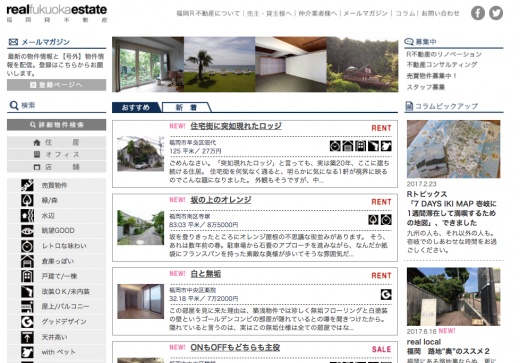Viewport: 520px width, 363px height.
Task: Select the 住居 search button
Action: coord(57,142)
